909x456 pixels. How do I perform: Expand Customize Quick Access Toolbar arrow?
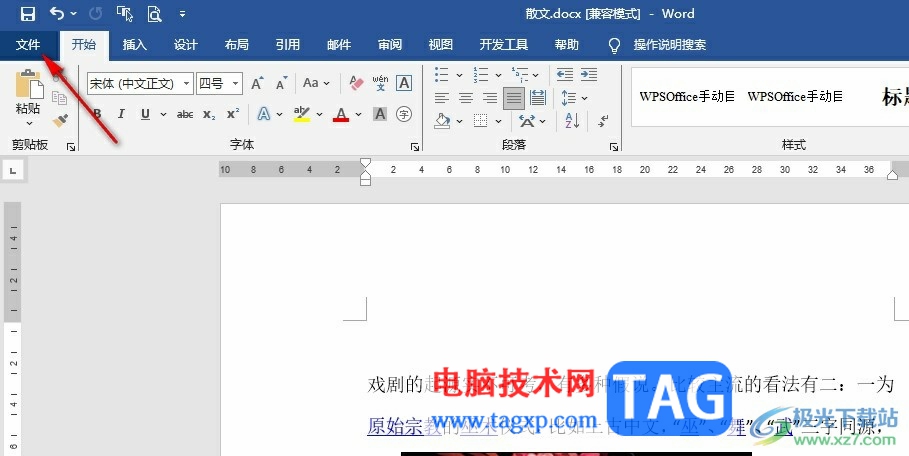click(x=182, y=13)
